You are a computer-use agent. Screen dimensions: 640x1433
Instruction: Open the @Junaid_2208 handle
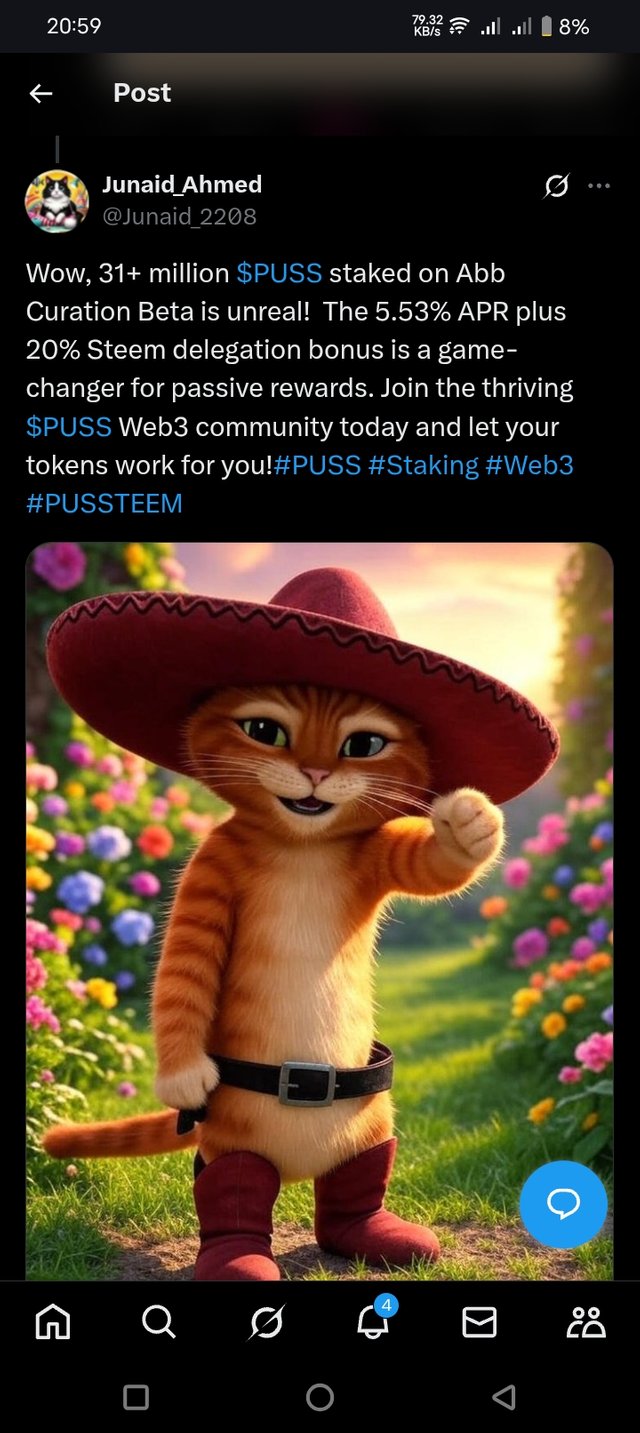[x=179, y=216]
